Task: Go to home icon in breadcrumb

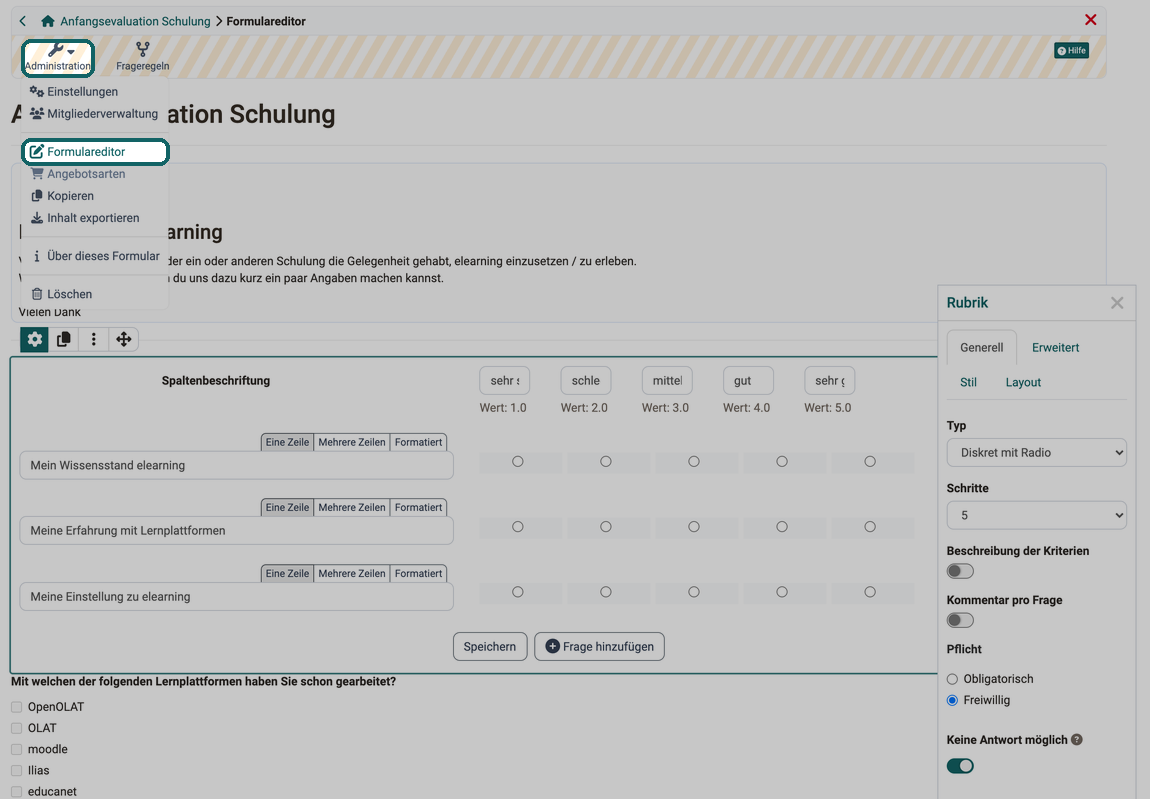Action: 48,21
